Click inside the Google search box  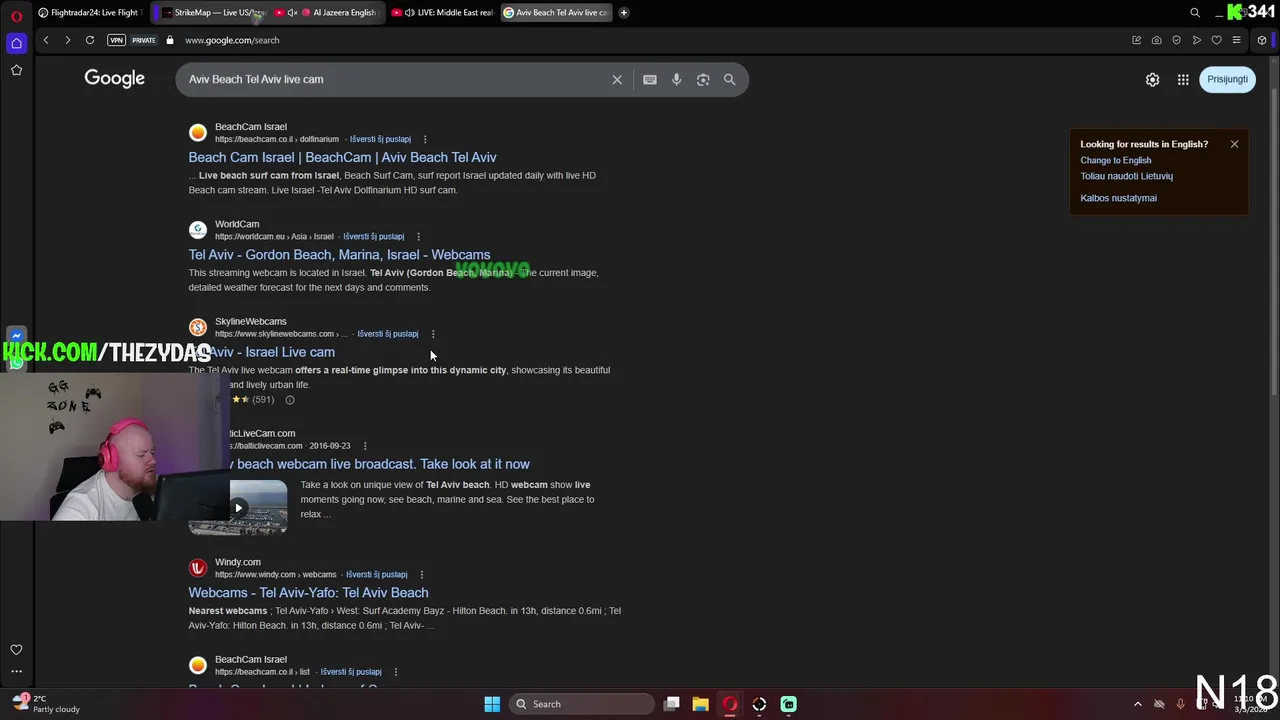[x=395, y=79]
